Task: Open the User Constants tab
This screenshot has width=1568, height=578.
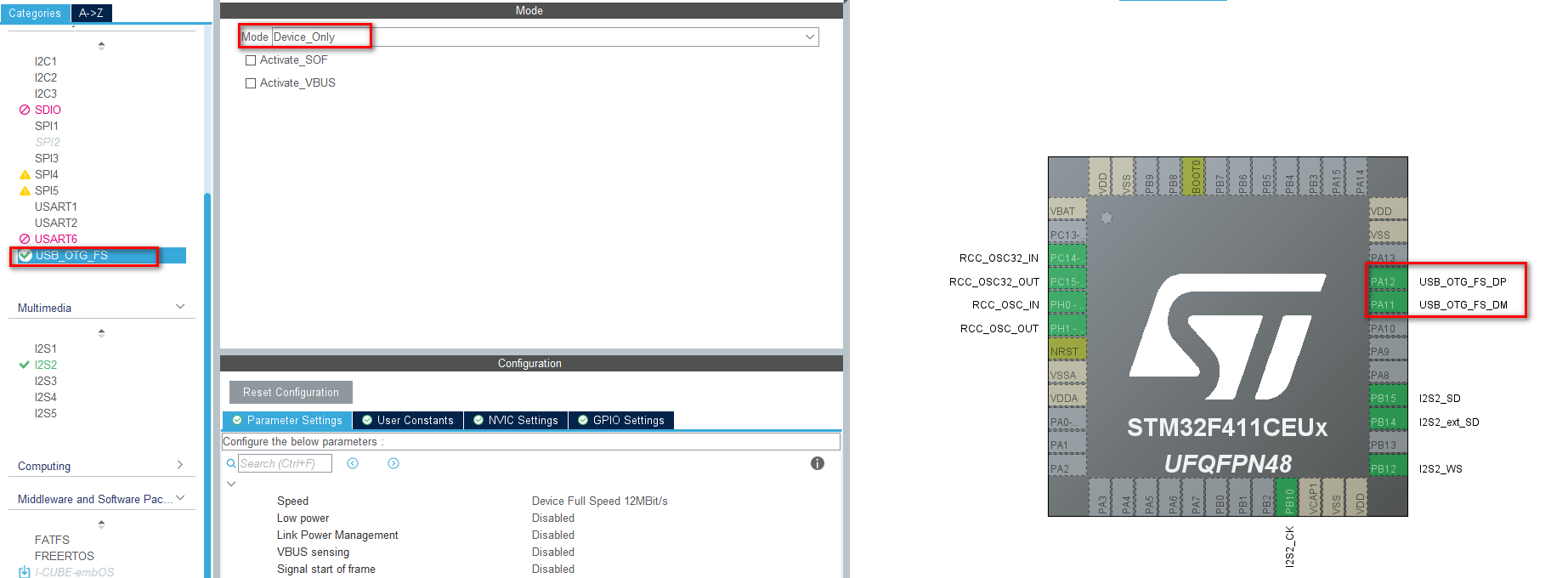Action: coord(408,420)
